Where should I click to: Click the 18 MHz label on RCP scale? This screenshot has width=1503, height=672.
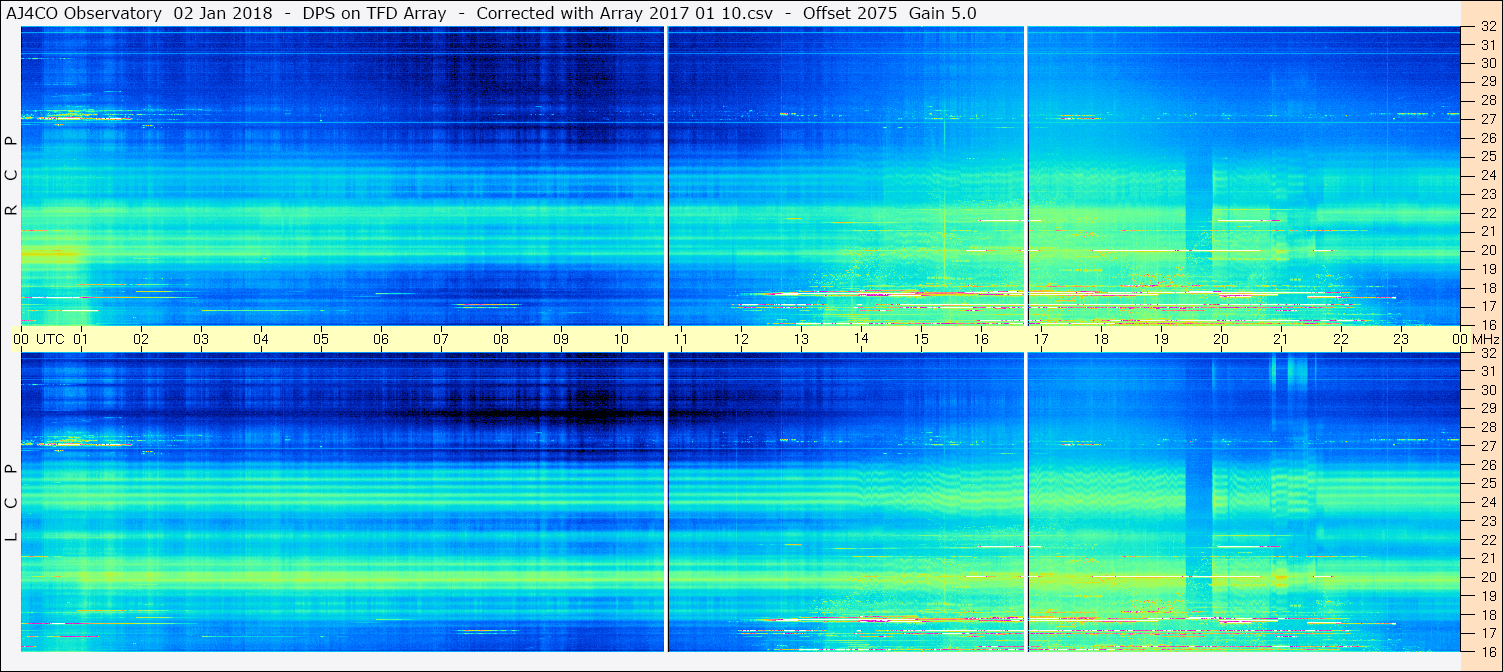(x=1488, y=287)
